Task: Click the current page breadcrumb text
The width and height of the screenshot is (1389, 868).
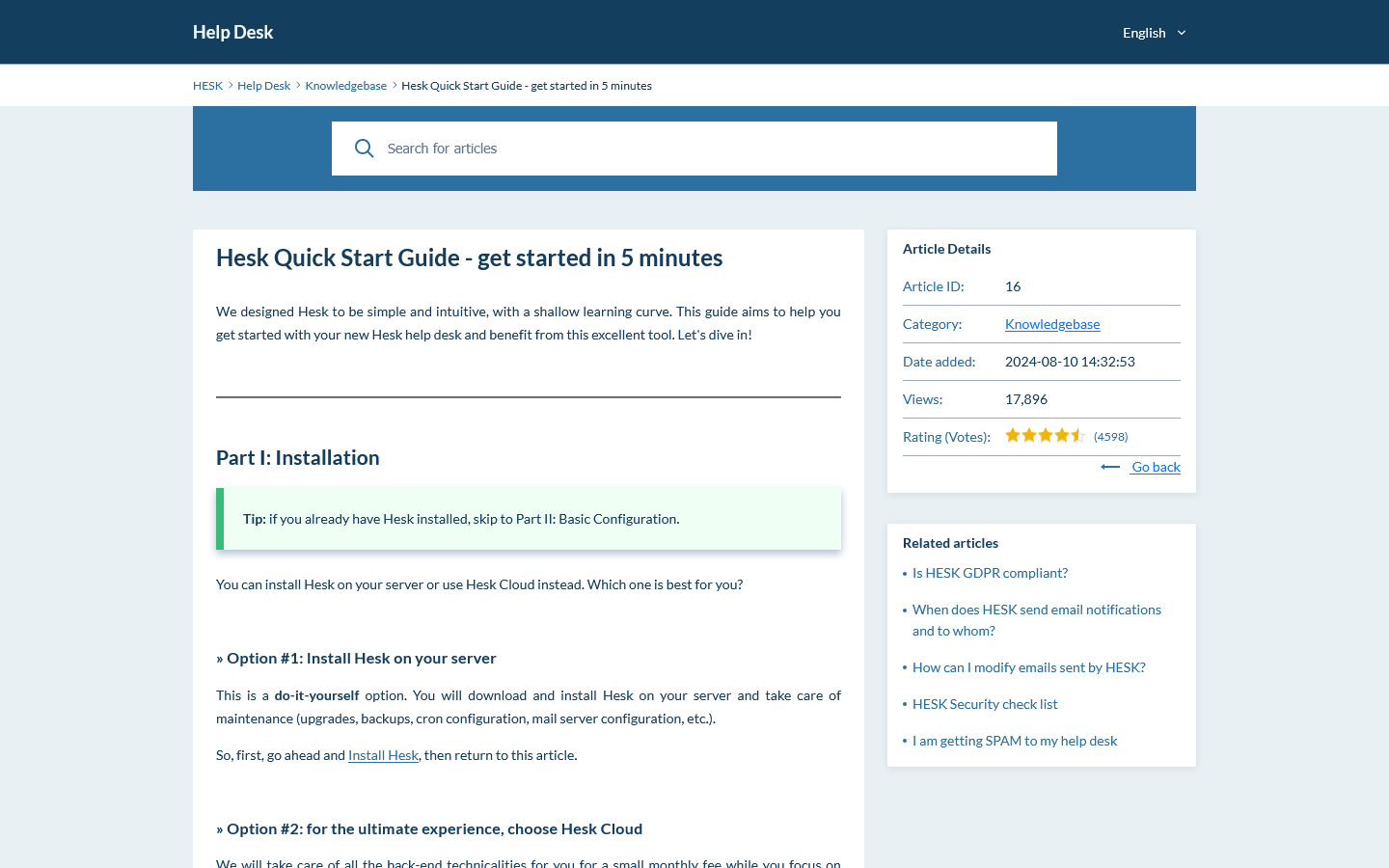Action: tap(527, 86)
